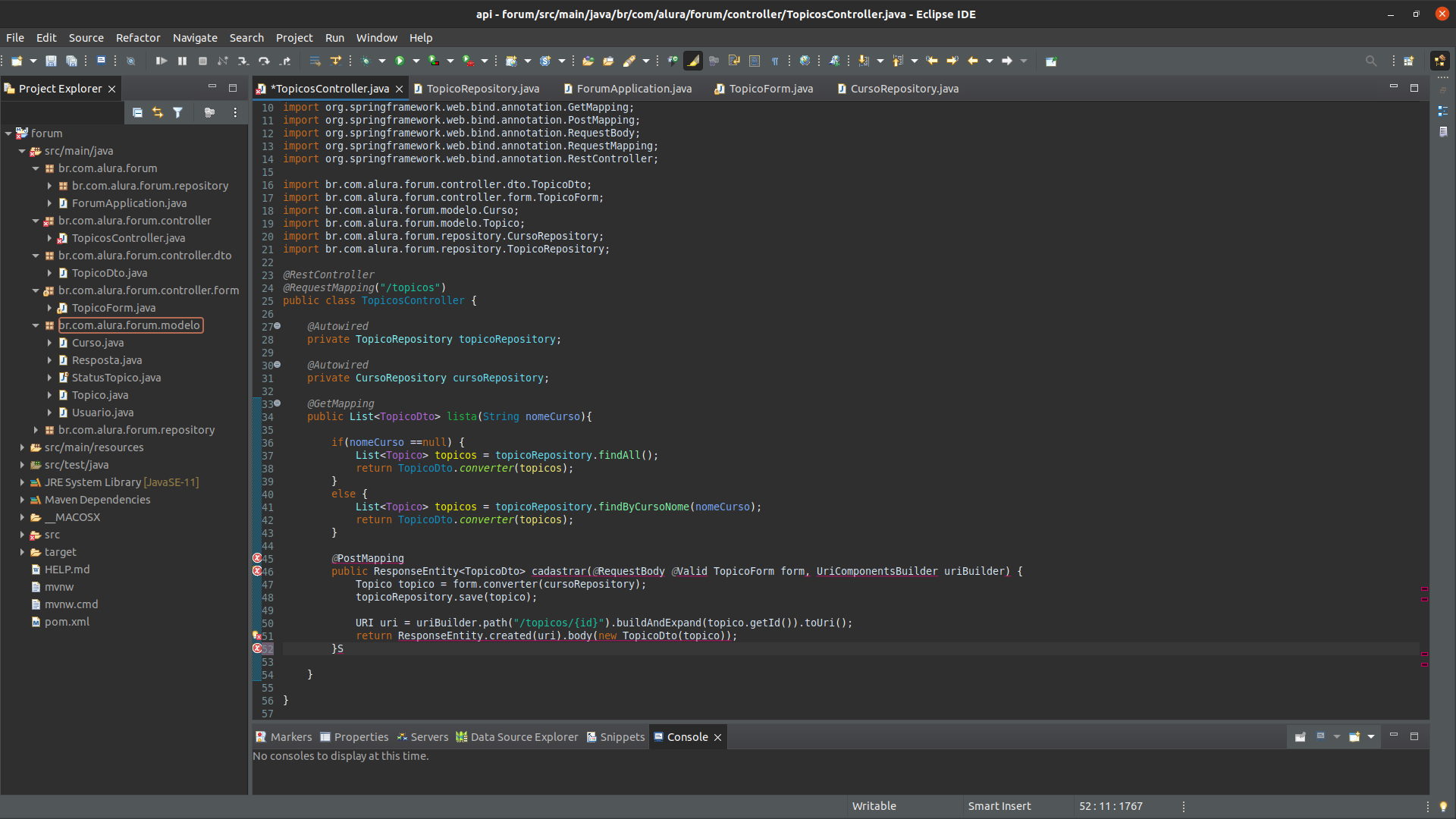The height and width of the screenshot is (819, 1456).
Task: Click the Smart Insert status bar field
Action: coord(999,806)
